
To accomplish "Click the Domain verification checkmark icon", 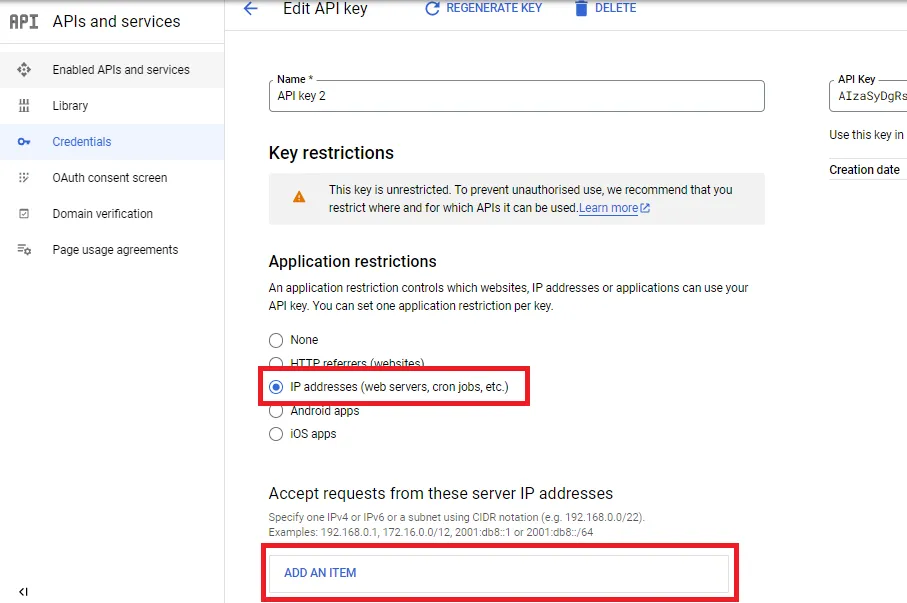I will [22, 213].
